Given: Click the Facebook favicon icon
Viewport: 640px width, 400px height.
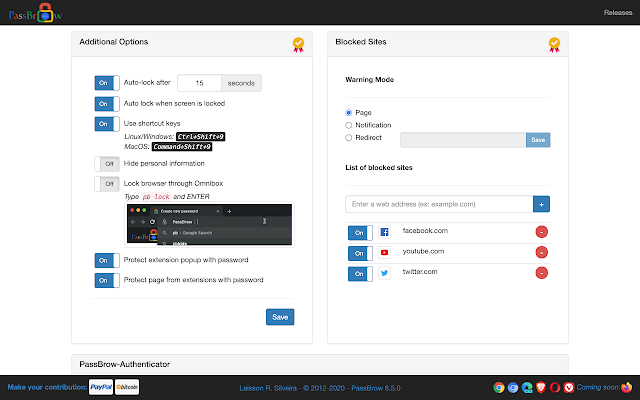Looking at the screenshot, I should 384,232.
